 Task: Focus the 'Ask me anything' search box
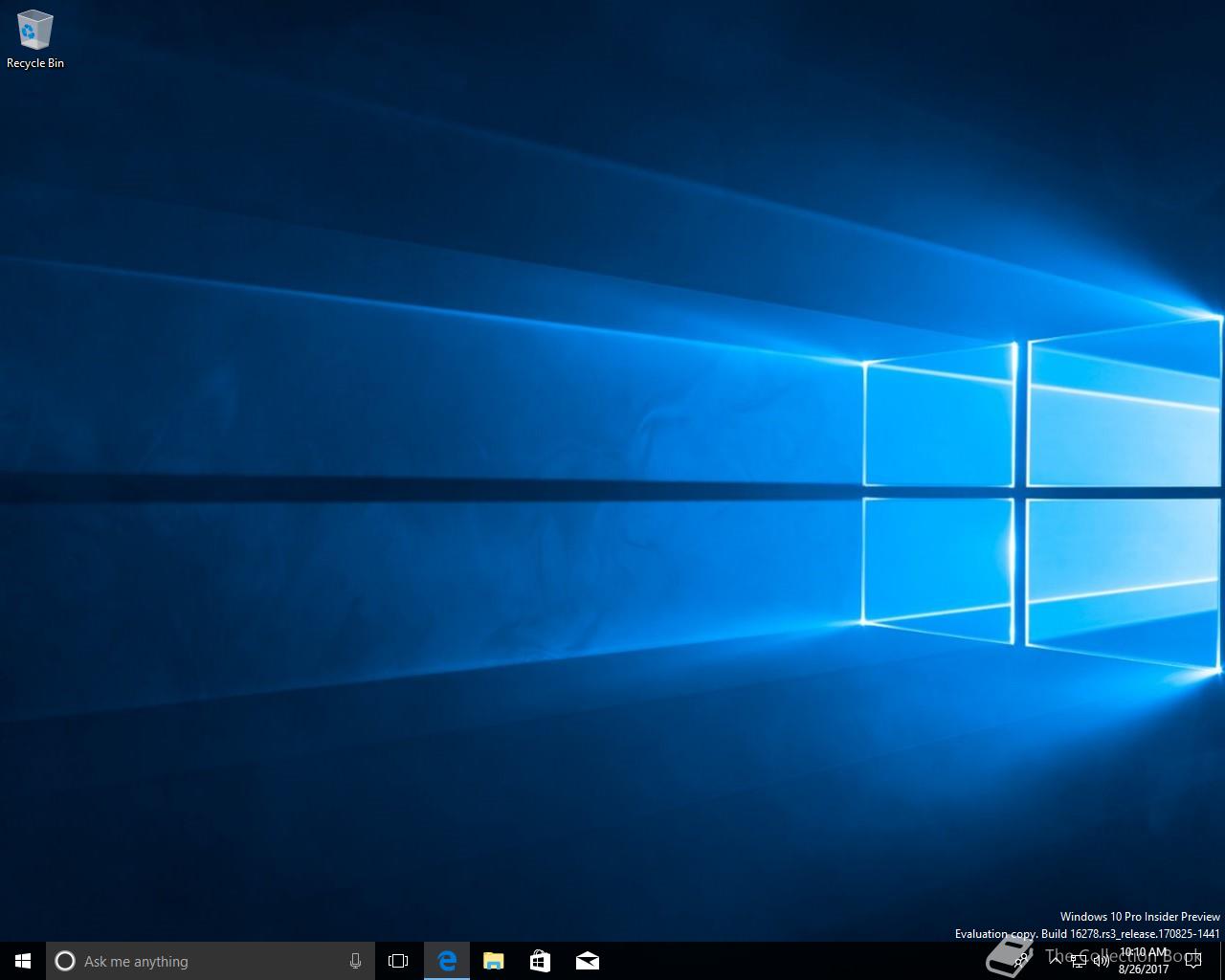211,961
